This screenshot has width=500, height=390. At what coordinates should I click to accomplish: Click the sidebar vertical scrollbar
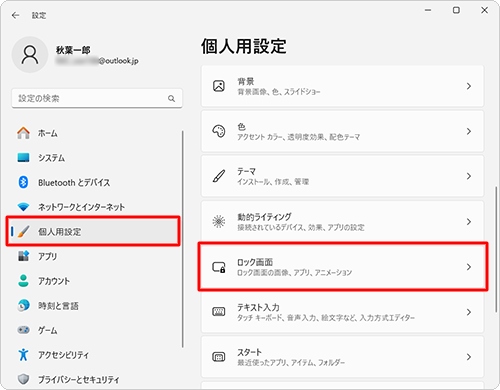pos(183,239)
